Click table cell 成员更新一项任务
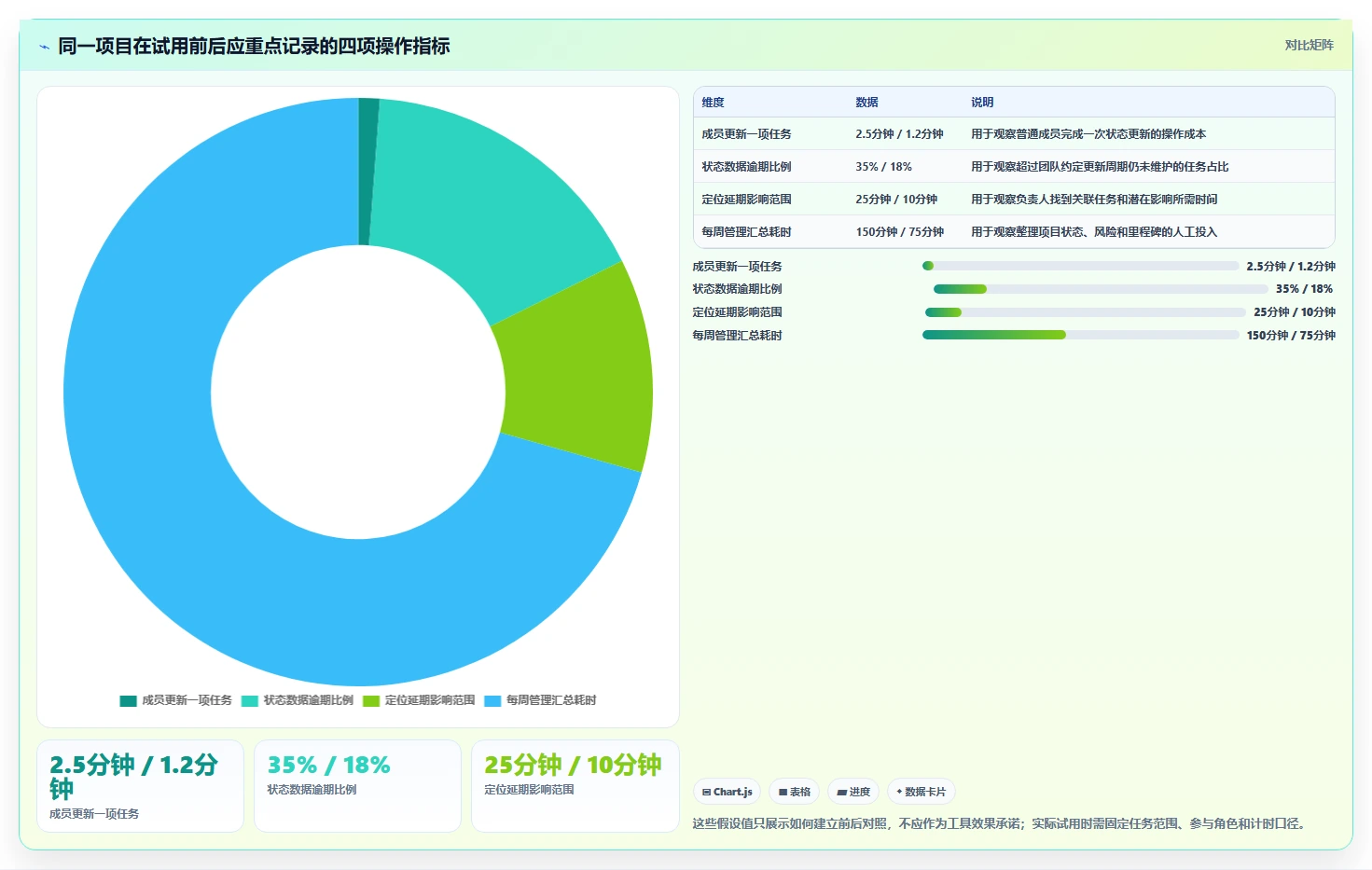 pyautogui.click(x=746, y=134)
